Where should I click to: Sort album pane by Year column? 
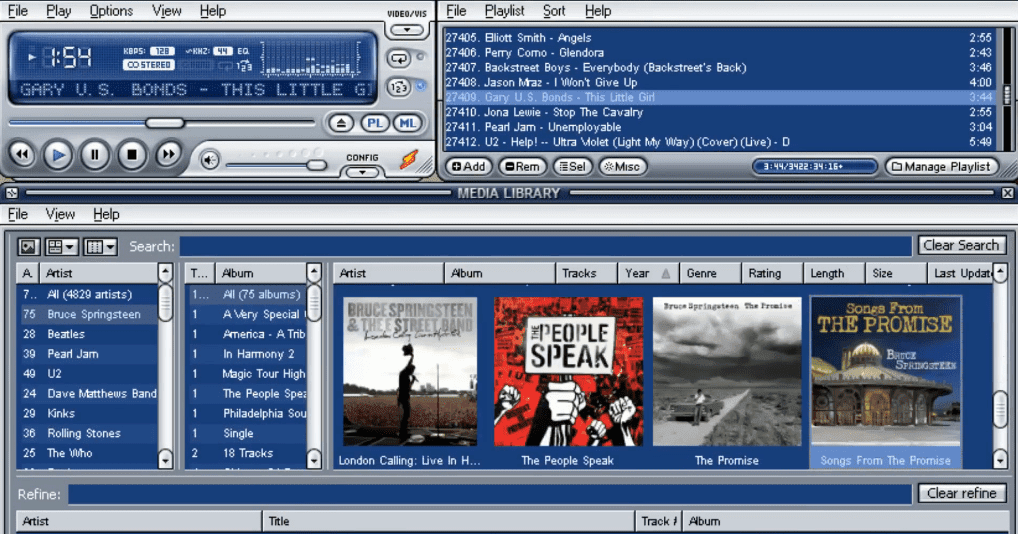tap(647, 273)
